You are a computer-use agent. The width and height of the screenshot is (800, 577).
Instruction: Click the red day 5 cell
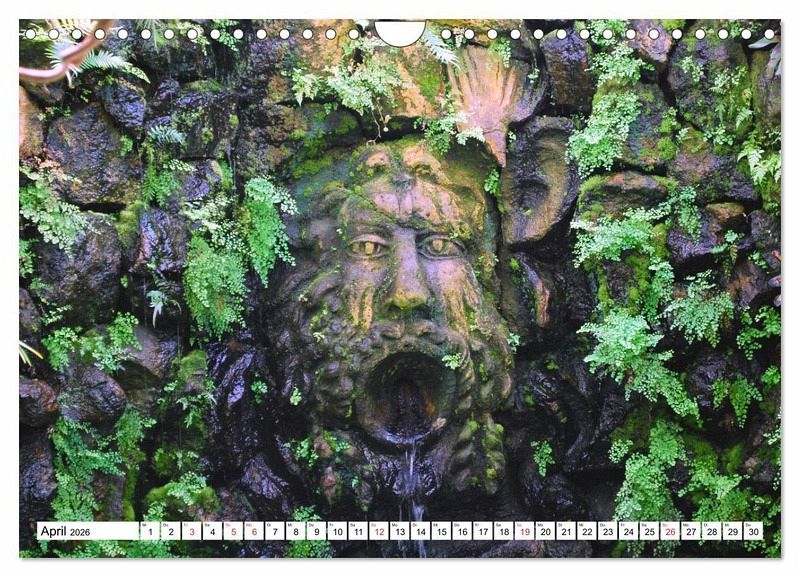tap(233, 531)
